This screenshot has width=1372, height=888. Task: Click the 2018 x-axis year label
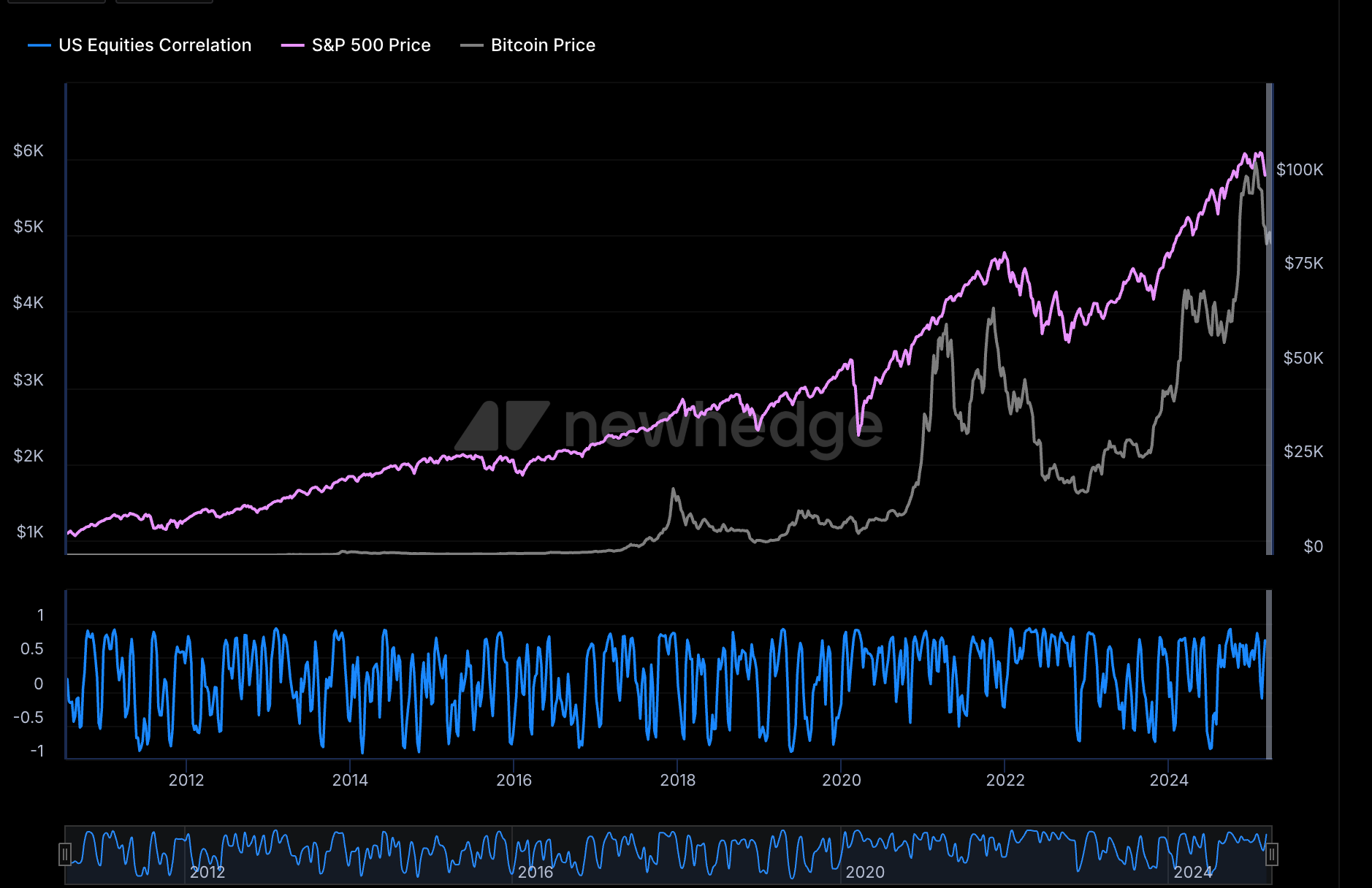[x=678, y=780]
